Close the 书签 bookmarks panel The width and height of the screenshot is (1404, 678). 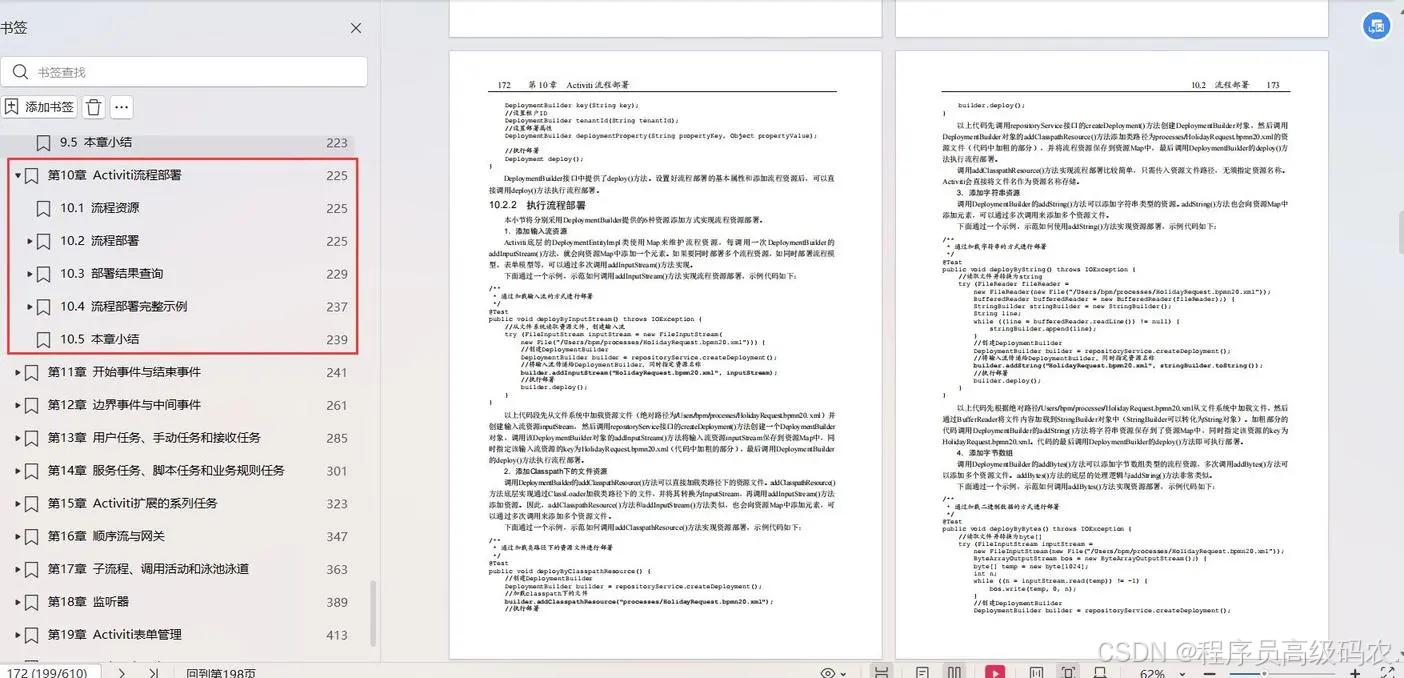tap(357, 29)
